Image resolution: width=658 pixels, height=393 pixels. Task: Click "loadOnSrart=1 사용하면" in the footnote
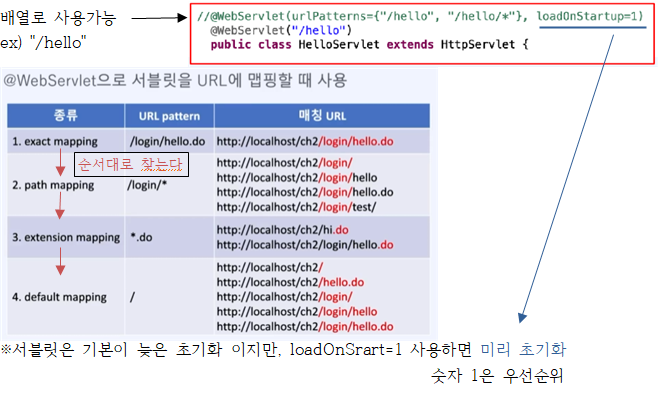pyautogui.click(x=381, y=349)
